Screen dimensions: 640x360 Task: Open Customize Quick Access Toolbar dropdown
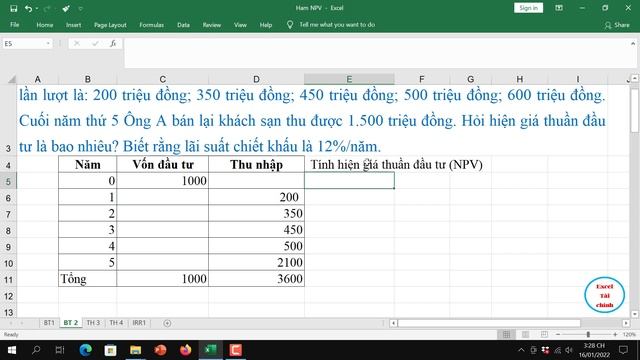click(x=80, y=9)
